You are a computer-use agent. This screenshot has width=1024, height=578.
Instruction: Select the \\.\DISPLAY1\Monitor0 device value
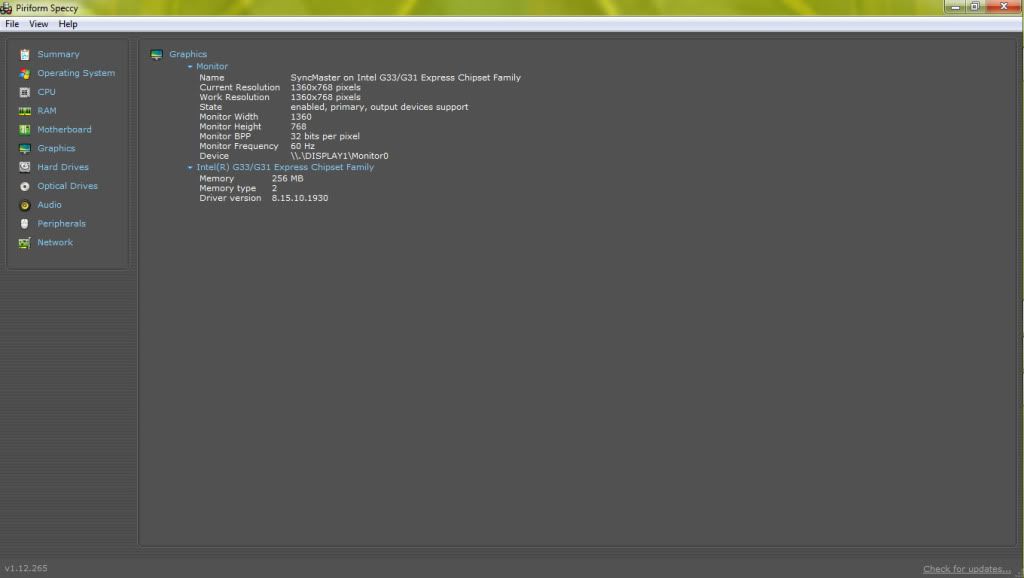(340, 156)
